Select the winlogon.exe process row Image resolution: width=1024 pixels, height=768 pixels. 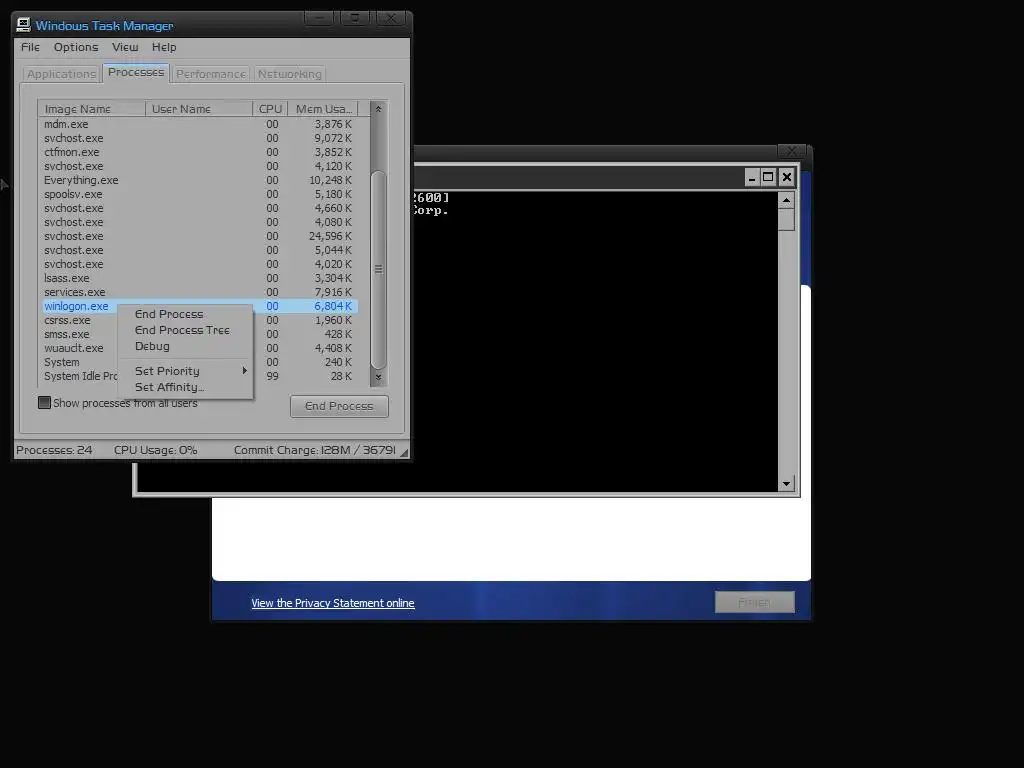point(198,306)
